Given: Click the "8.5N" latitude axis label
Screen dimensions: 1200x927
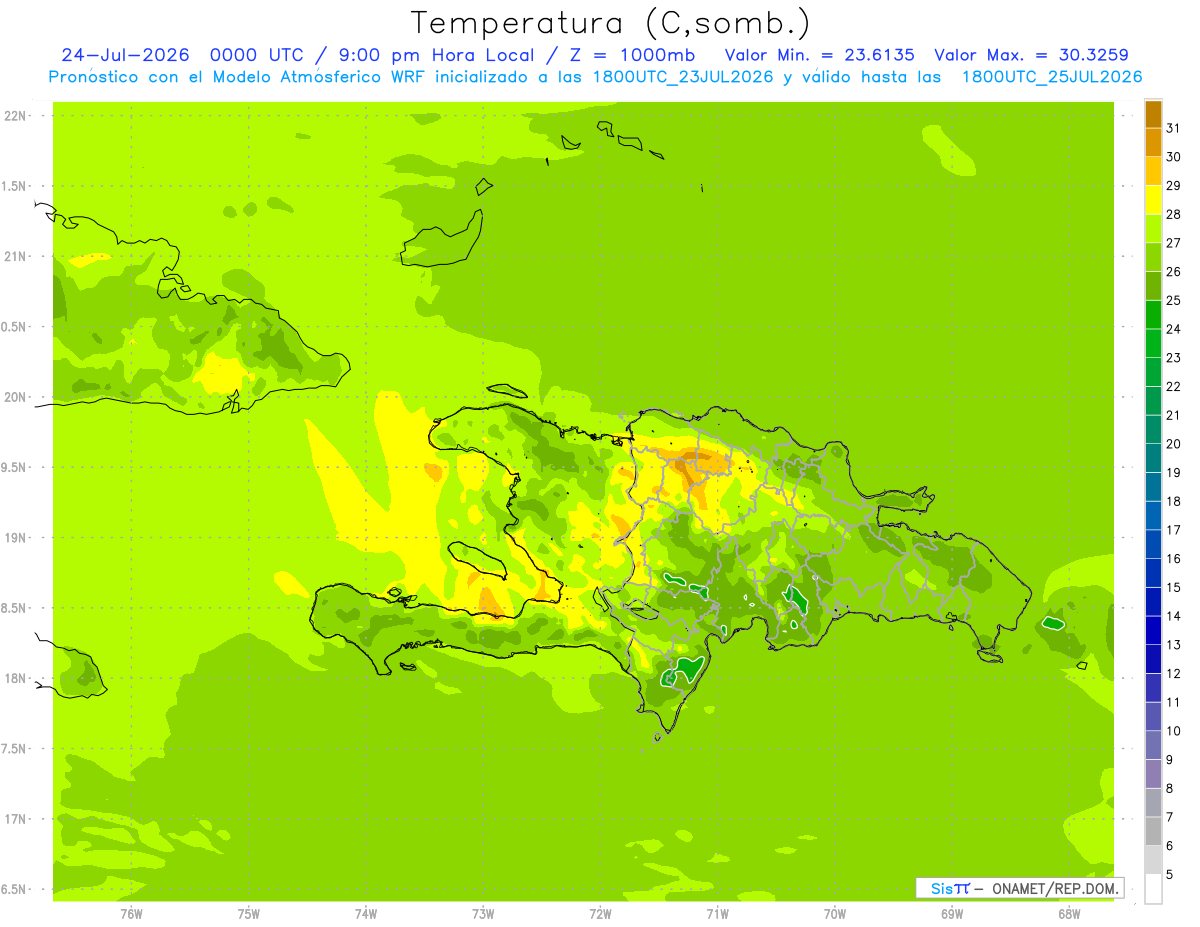Looking at the screenshot, I should point(15,608).
